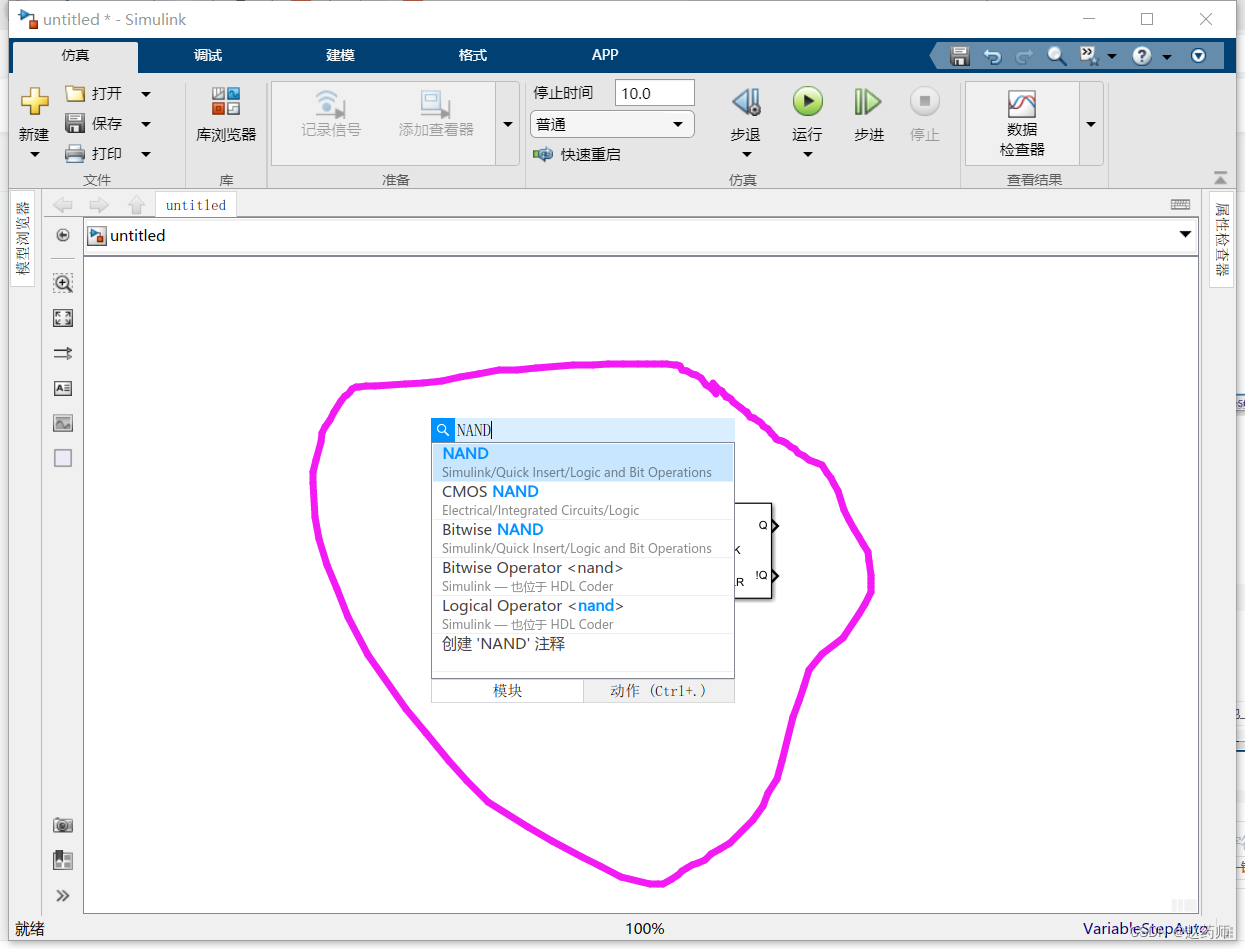The height and width of the screenshot is (949, 1245).
Task: Click the zoom-in canvas tool
Action: (x=63, y=283)
